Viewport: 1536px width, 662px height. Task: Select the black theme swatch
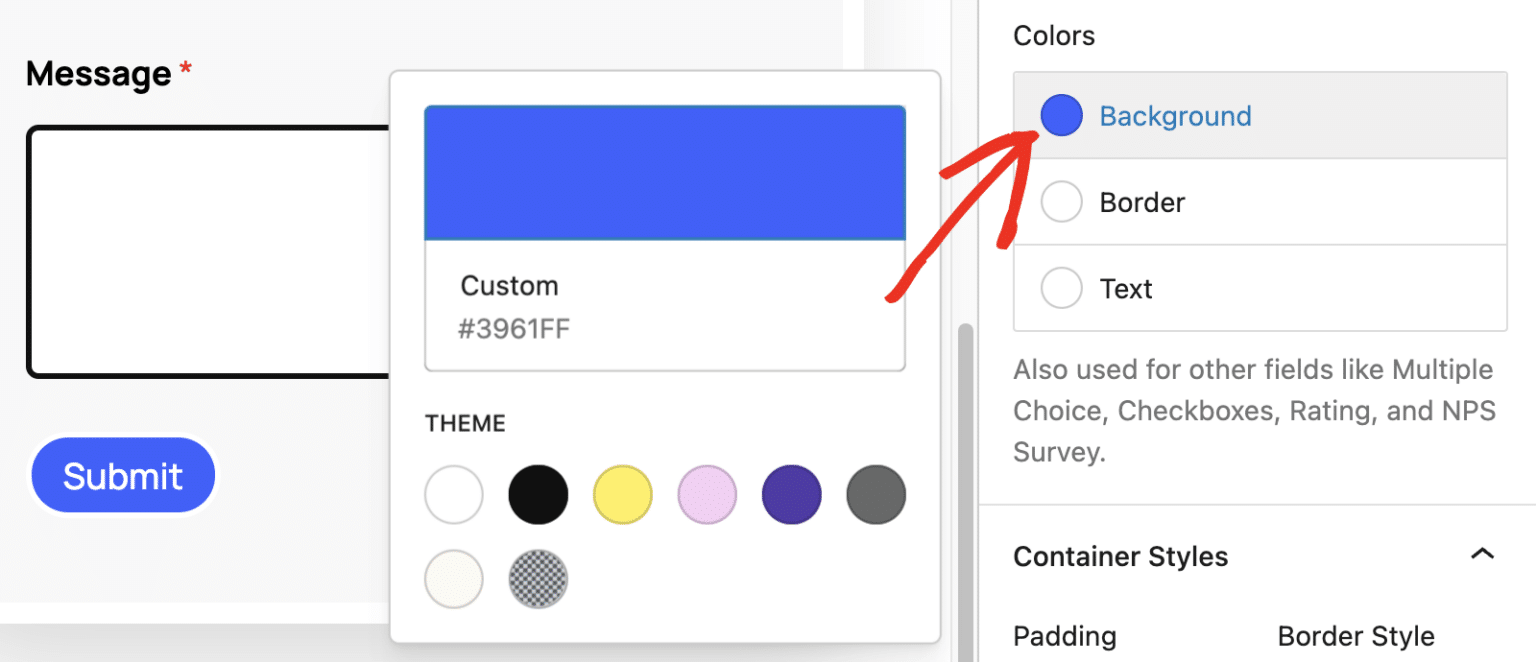(538, 494)
